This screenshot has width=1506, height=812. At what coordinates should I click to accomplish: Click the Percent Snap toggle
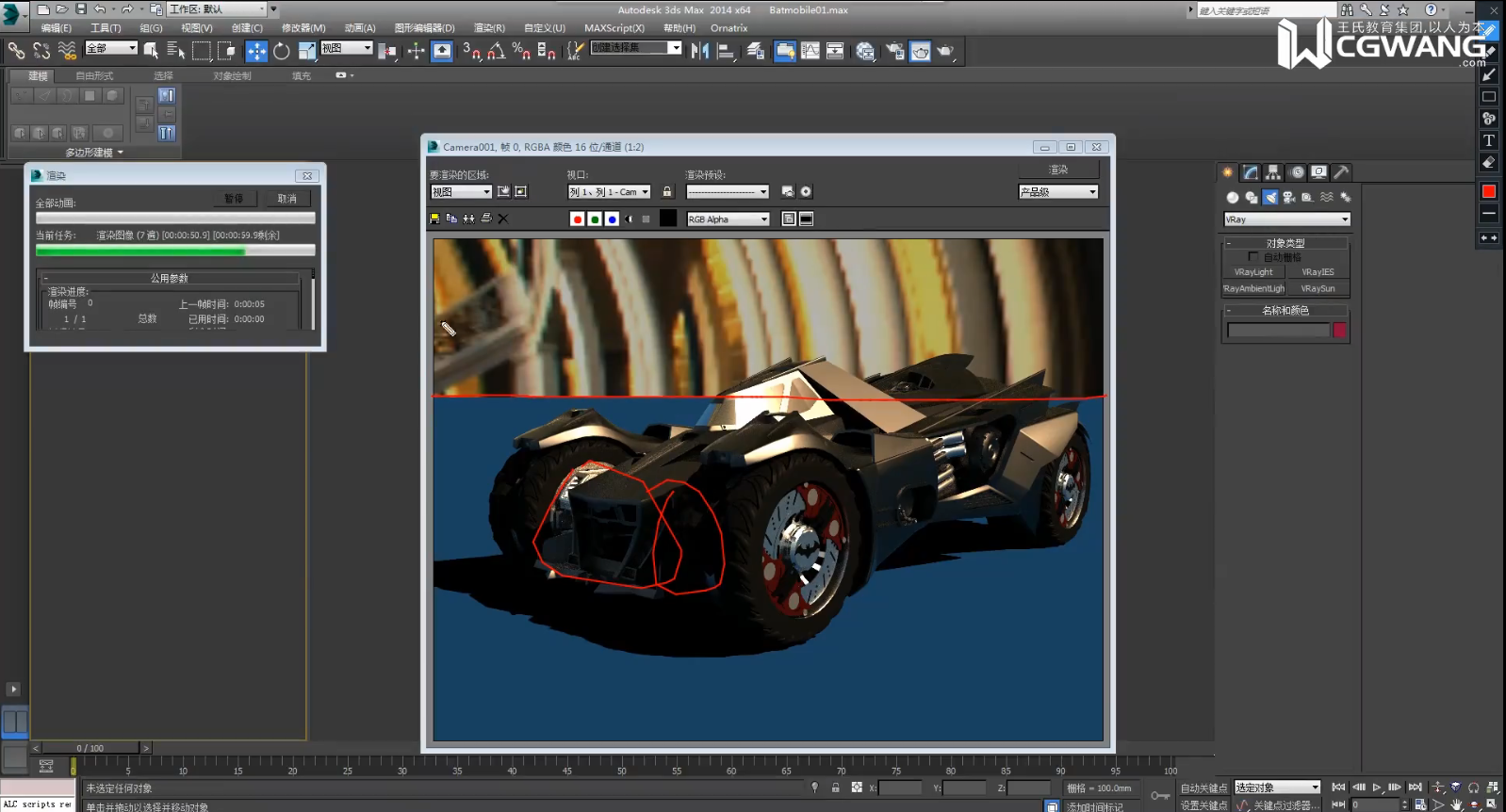(x=521, y=51)
